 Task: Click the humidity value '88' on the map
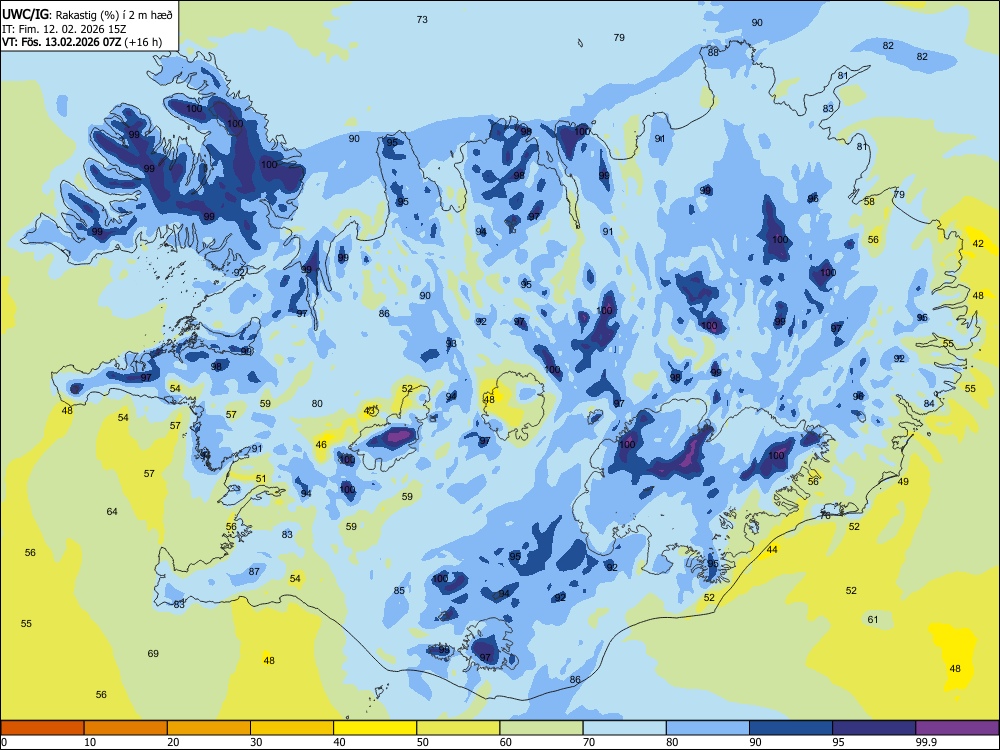pyautogui.click(x=713, y=52)
